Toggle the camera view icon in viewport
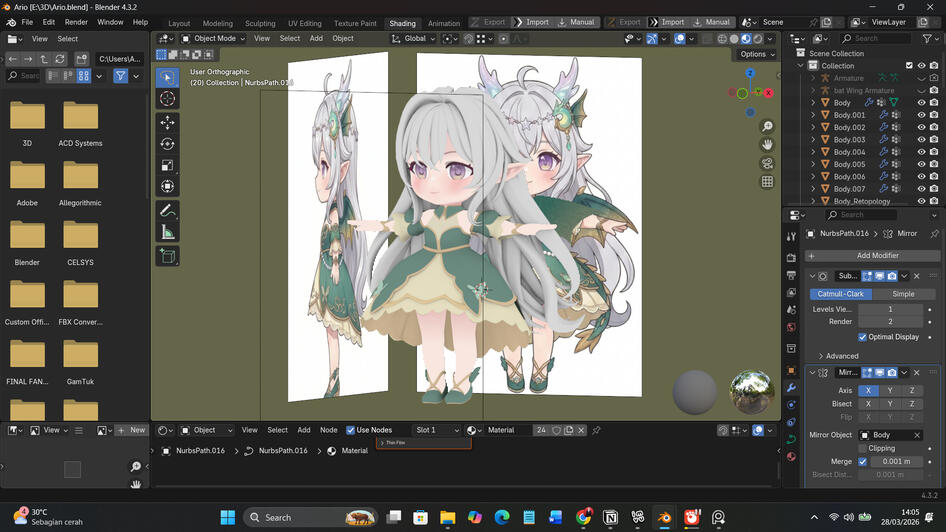 tap(767, 163)
